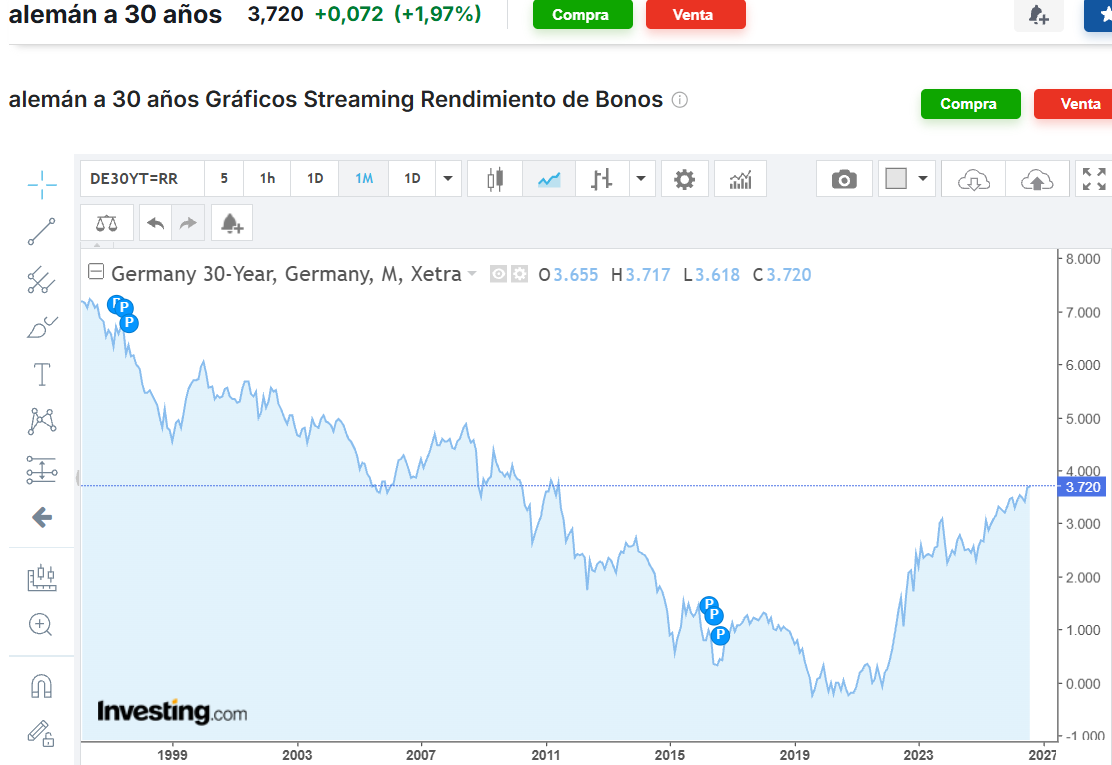This screenshot has width=1112, height=765.
Task: Add an alert via chart toolbar bell
Action: (232, 223)
